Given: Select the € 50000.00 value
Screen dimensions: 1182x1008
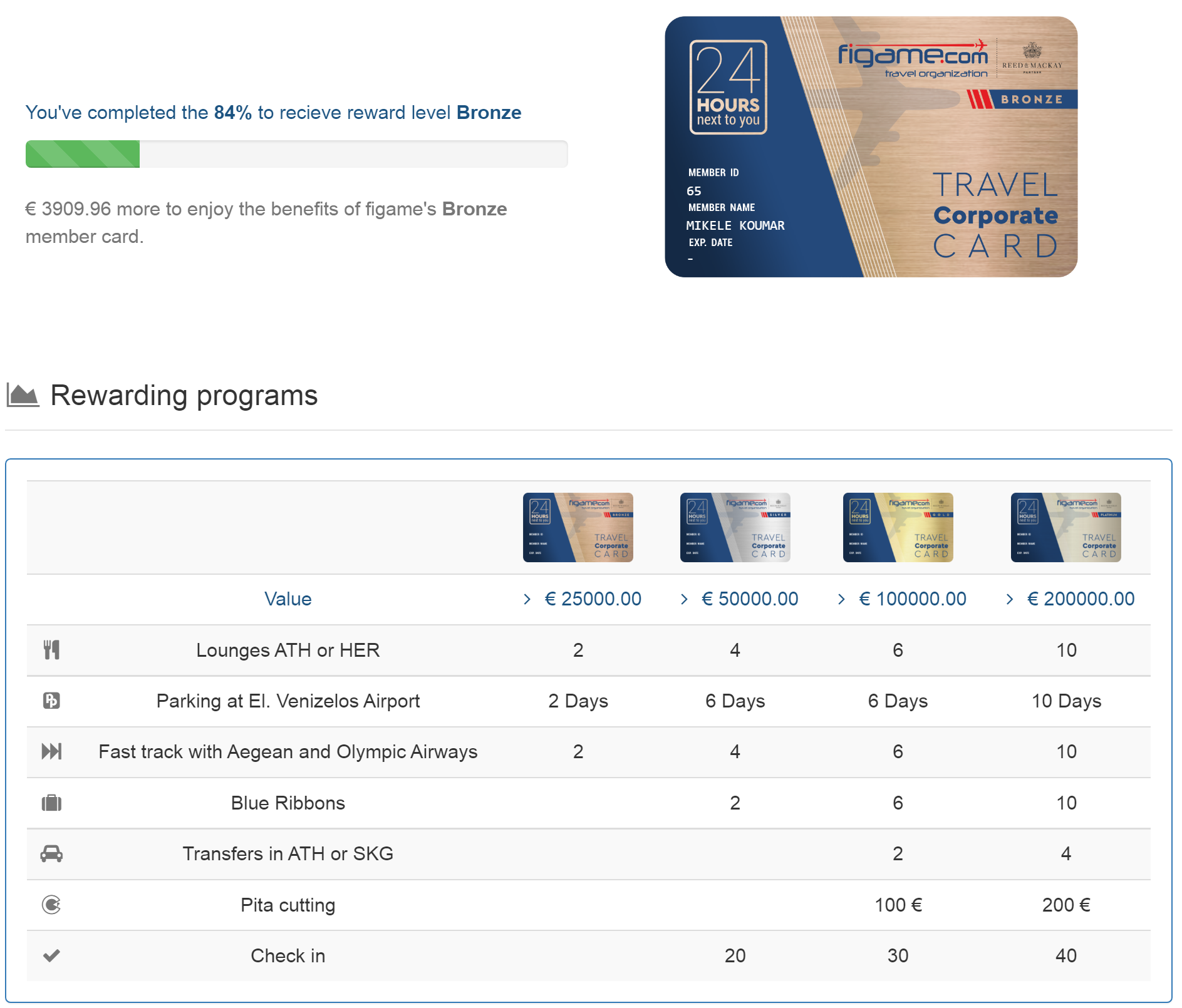Looking at the screenshot, I should point(750,599).
